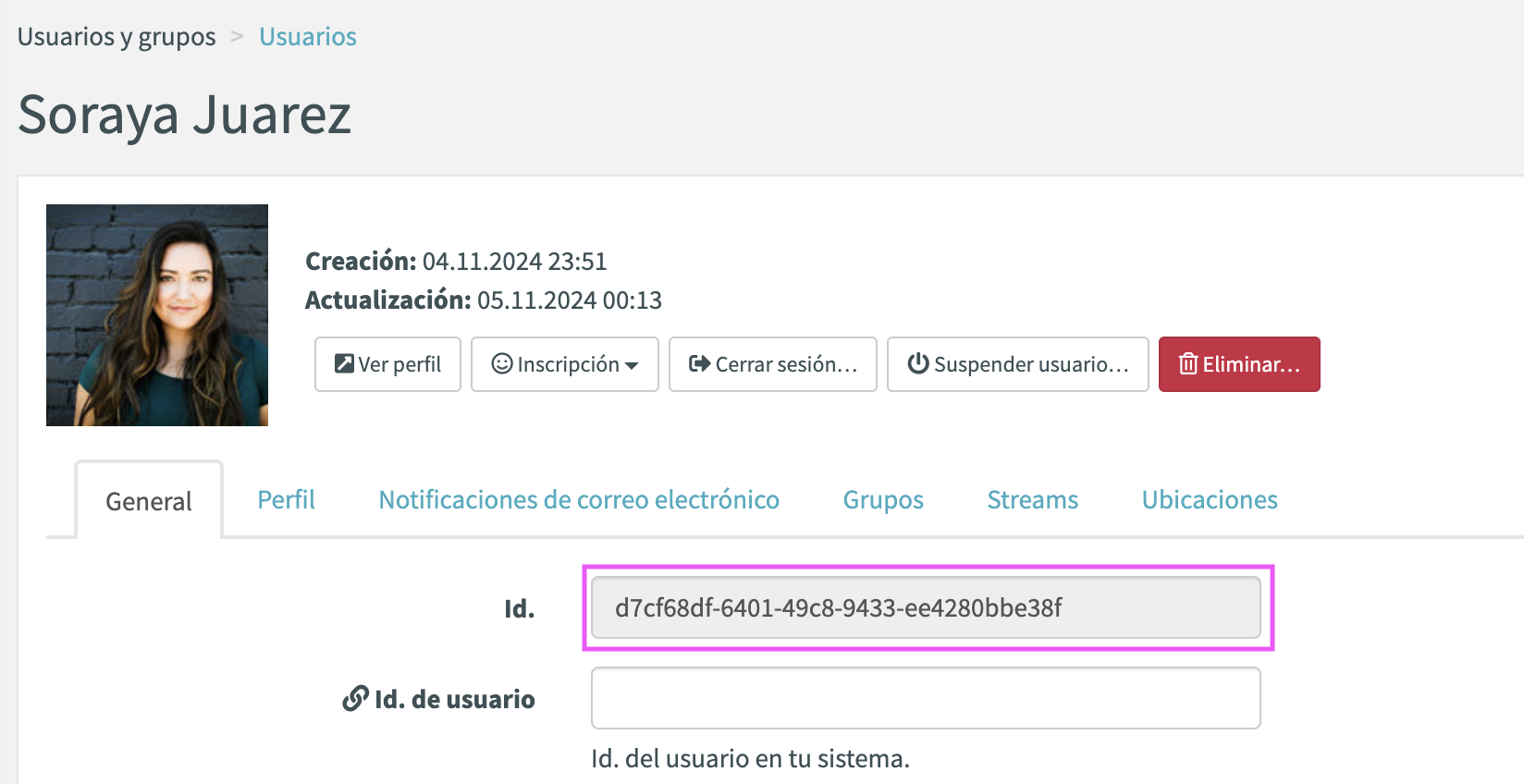Click the help text 'Id. del usuario en tu sistema.'
This screenshot has width=1524, height=784.
(x=750, y=759)
